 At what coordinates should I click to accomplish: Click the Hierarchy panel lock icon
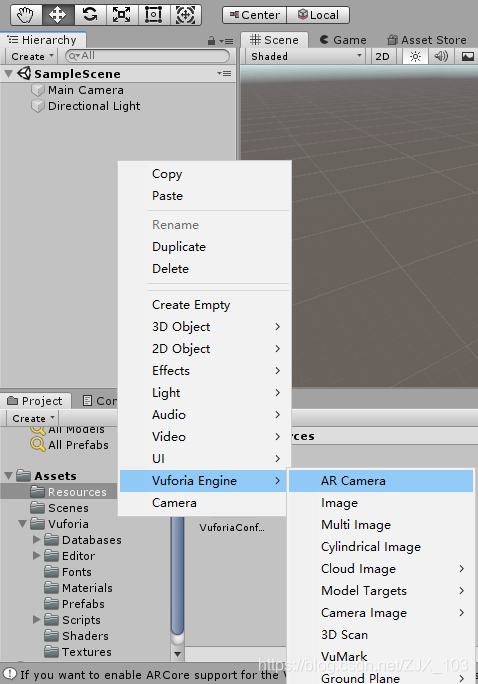pos(211,41)
